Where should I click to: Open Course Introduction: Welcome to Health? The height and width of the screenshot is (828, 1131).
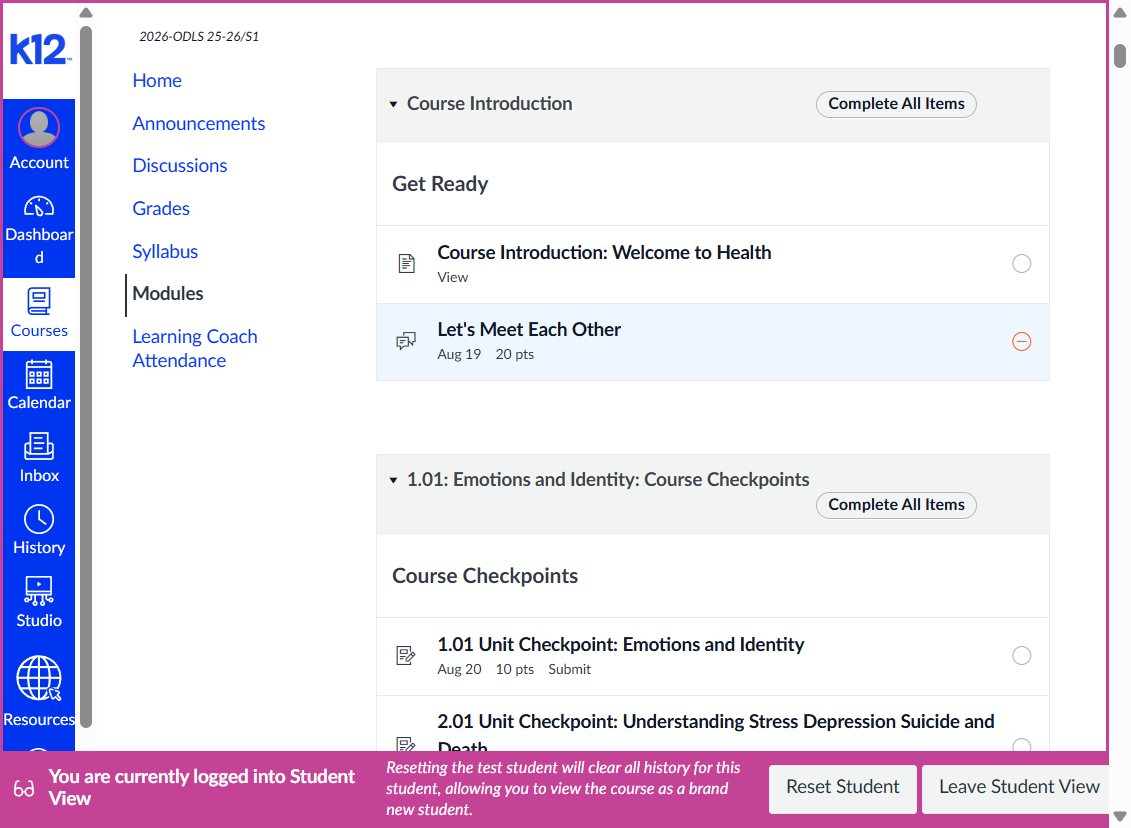[x=604, y=252]
